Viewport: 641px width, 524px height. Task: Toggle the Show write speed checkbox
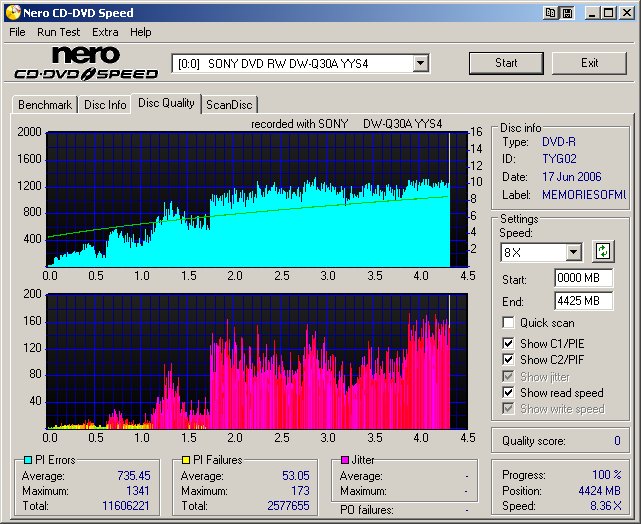[x=508, y=408]
